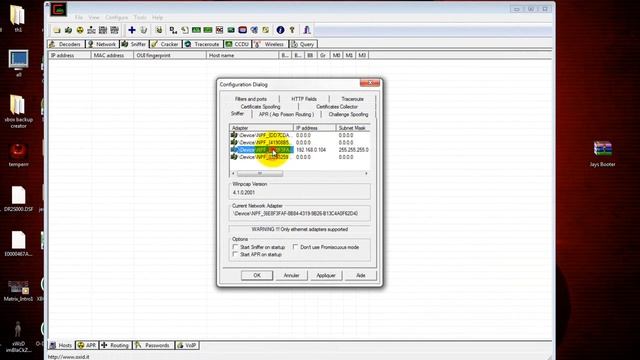This screenshot has width=640, height=360.
Task: Click the Aide button
Action: tap(360, 276)
